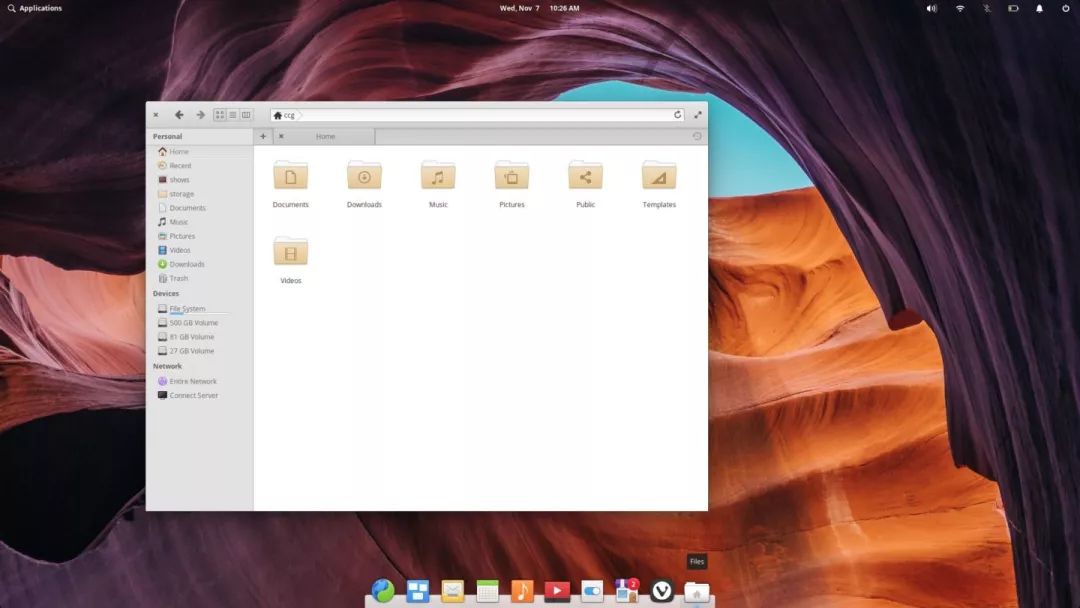Open the Applications menu
The height and width of the screenshot is (608, 1080).
[x=35, y=8]
